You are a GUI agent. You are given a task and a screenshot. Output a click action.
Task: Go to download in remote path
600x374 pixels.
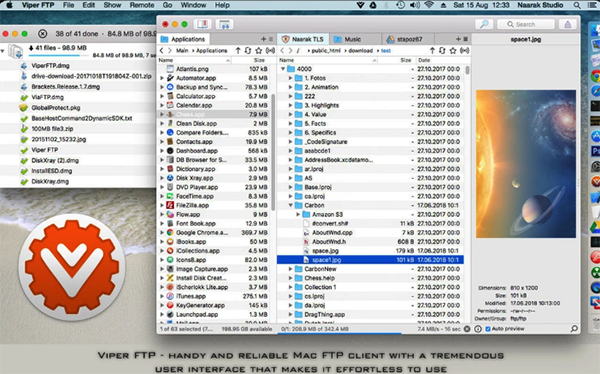360,51
